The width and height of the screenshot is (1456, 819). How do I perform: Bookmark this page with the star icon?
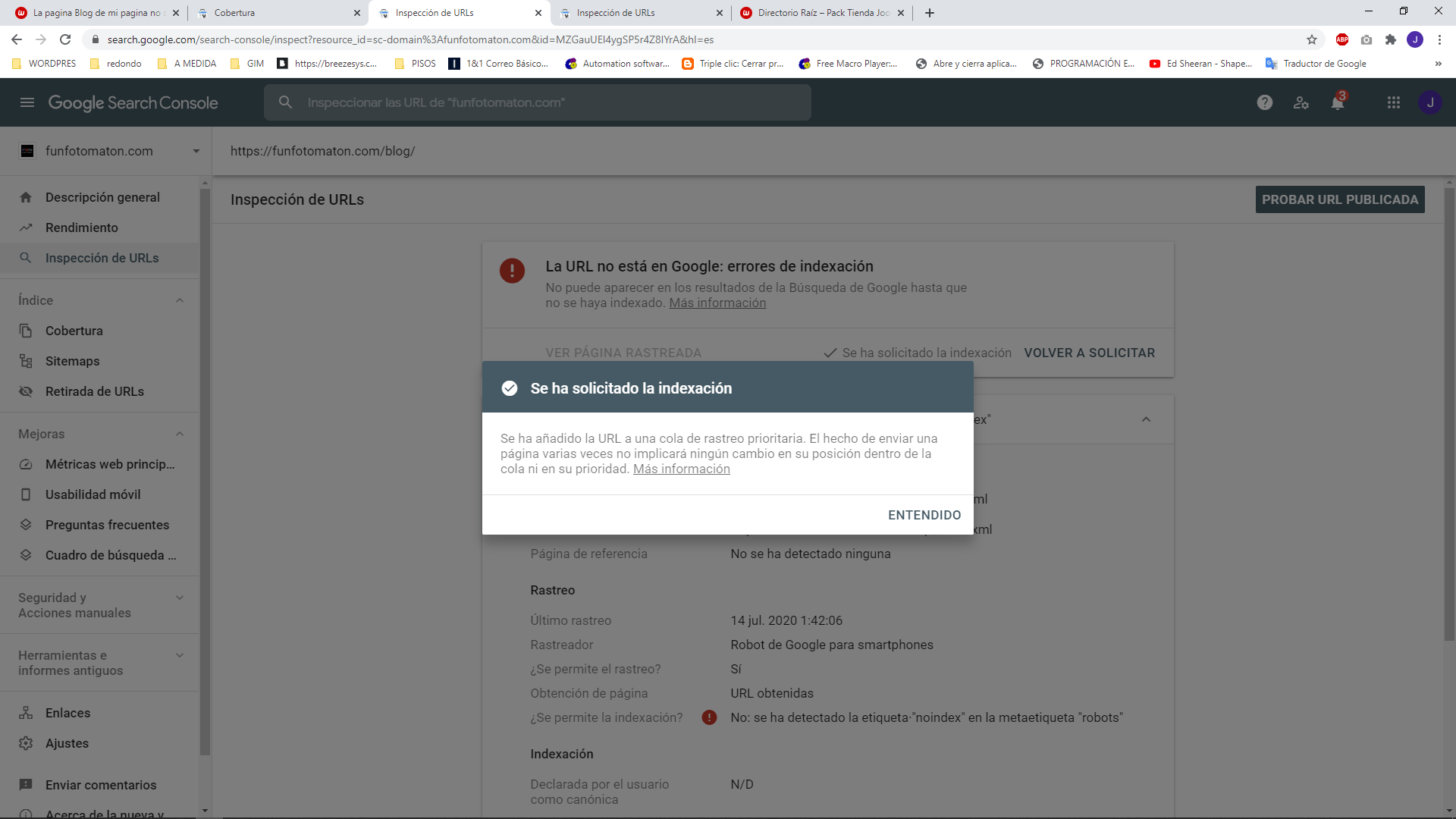click(x=1311, y=39)
